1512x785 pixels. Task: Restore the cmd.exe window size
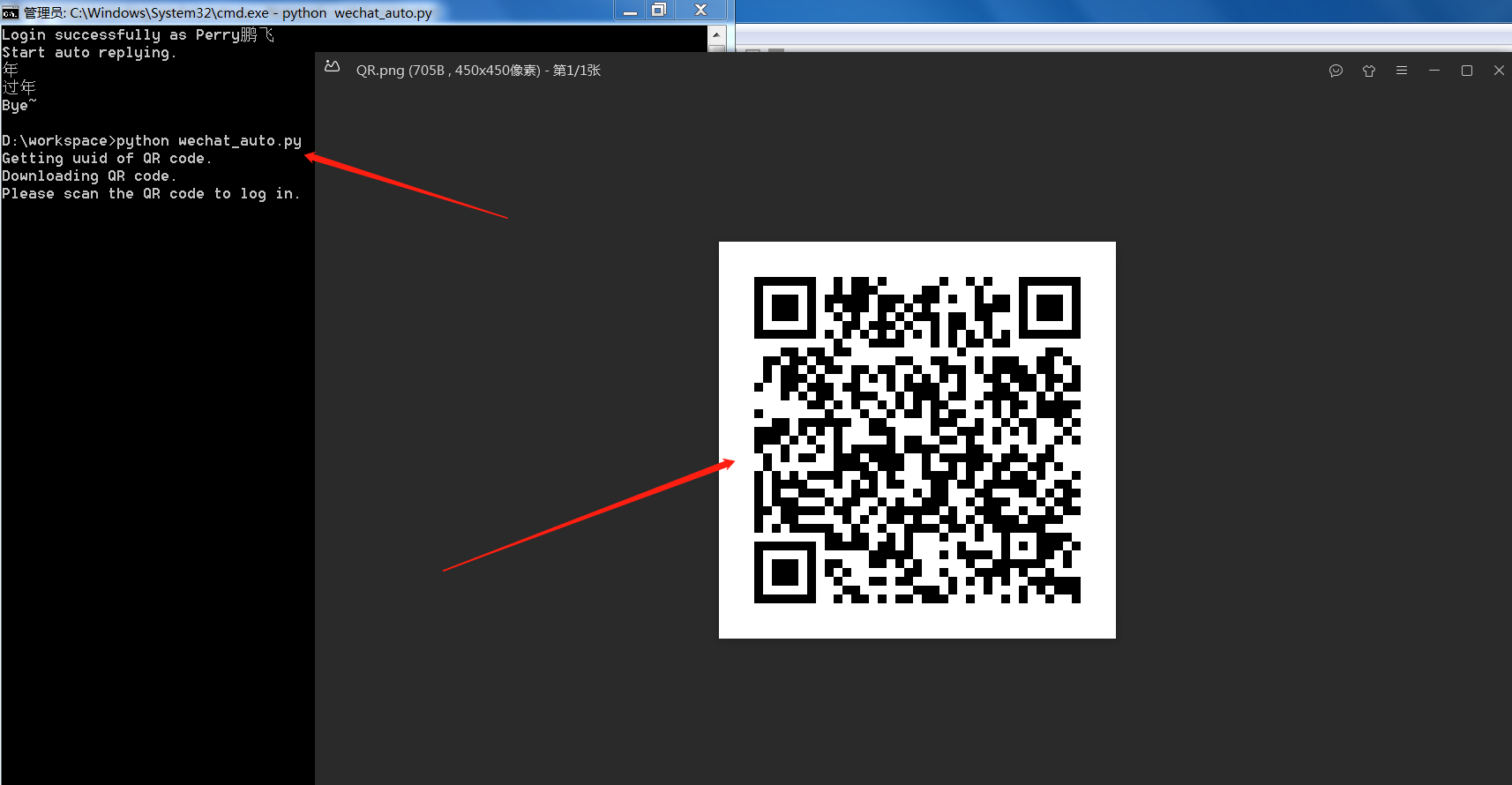[x=659, y=11]
